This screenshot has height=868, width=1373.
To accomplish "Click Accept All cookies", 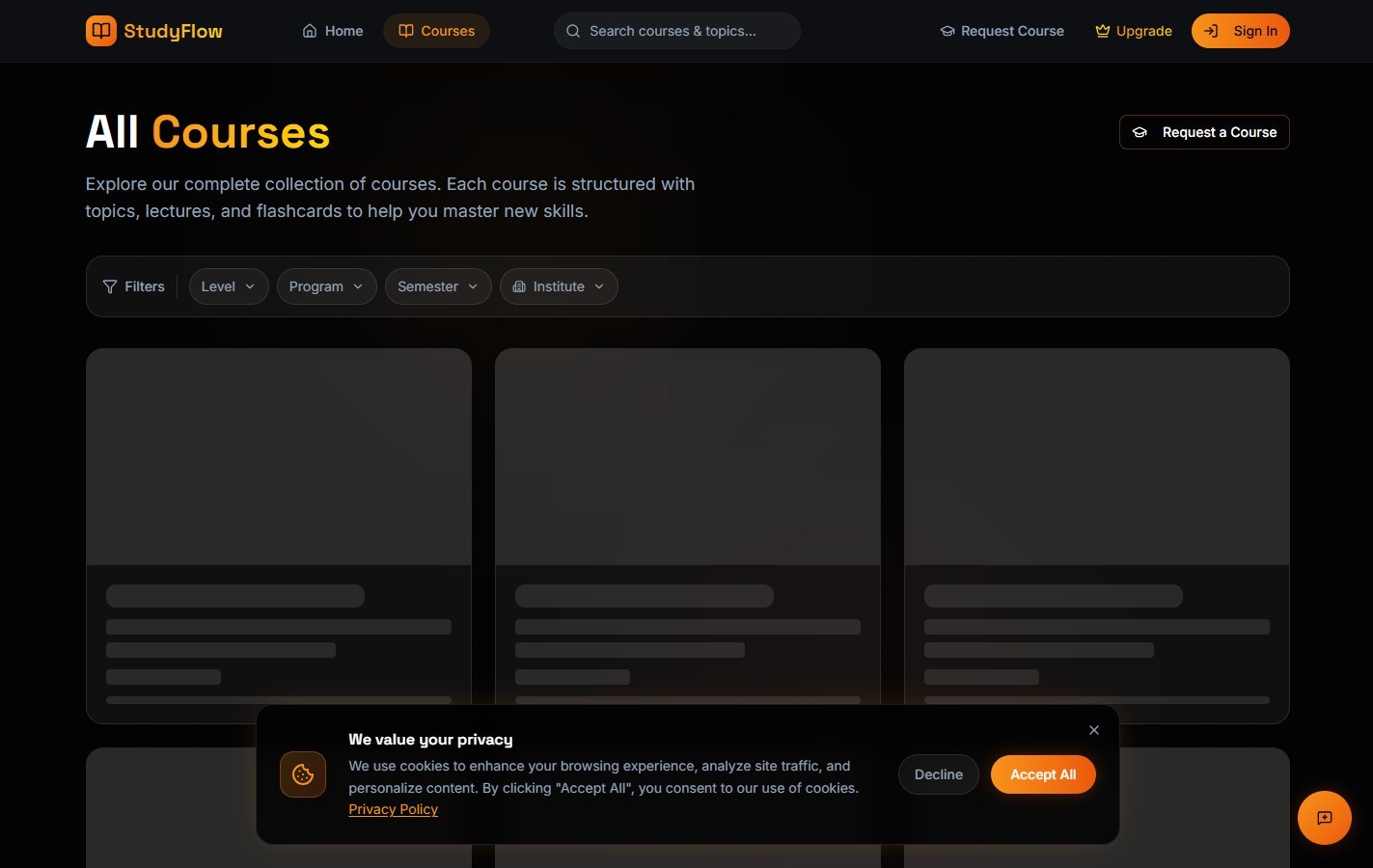I will (x=1043, y=774).
